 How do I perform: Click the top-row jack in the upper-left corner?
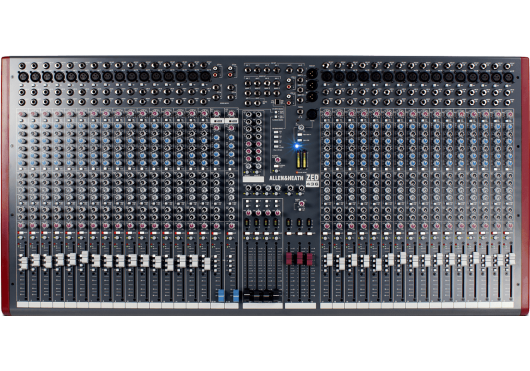(22, 66)
